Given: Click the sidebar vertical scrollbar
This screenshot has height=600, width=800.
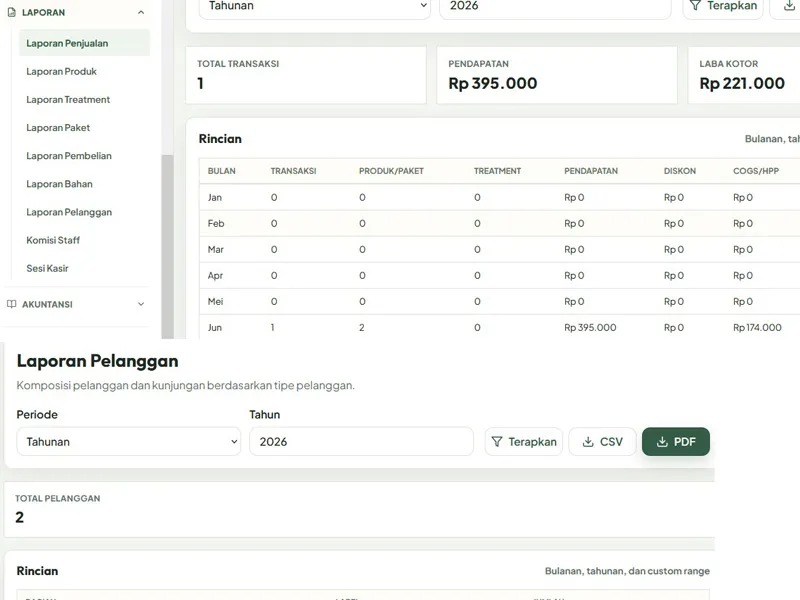Looking at the screenshot, I should (167, 246).
